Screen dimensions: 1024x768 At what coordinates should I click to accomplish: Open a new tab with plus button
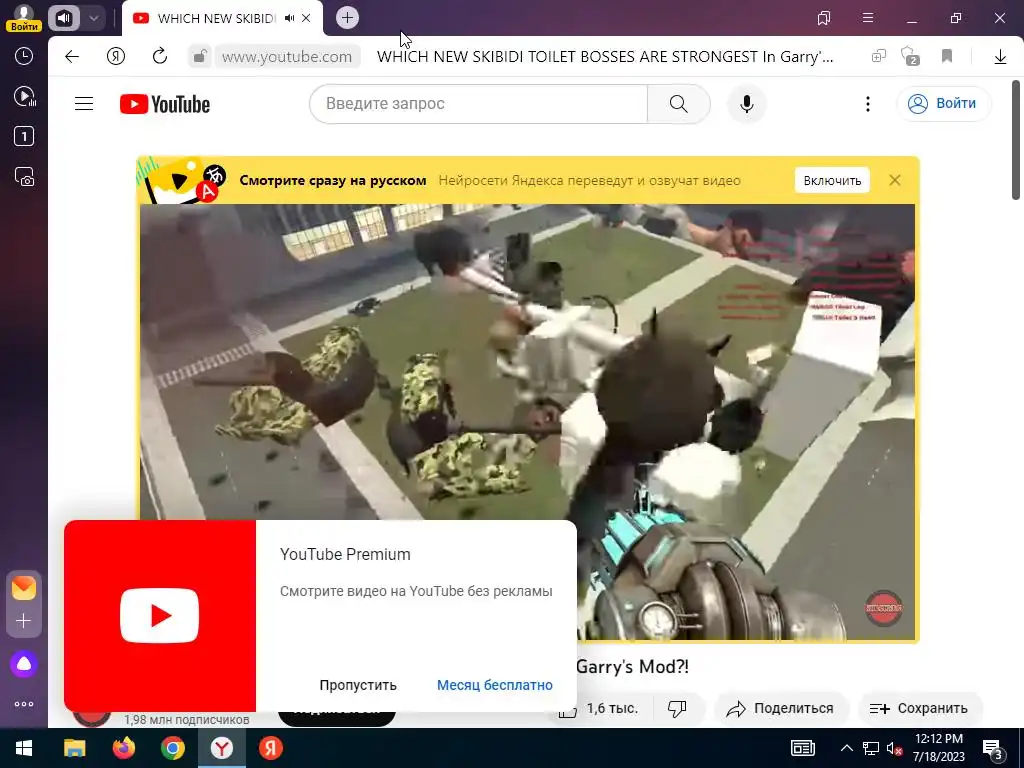pyautogui.click(x=347, y=18)
